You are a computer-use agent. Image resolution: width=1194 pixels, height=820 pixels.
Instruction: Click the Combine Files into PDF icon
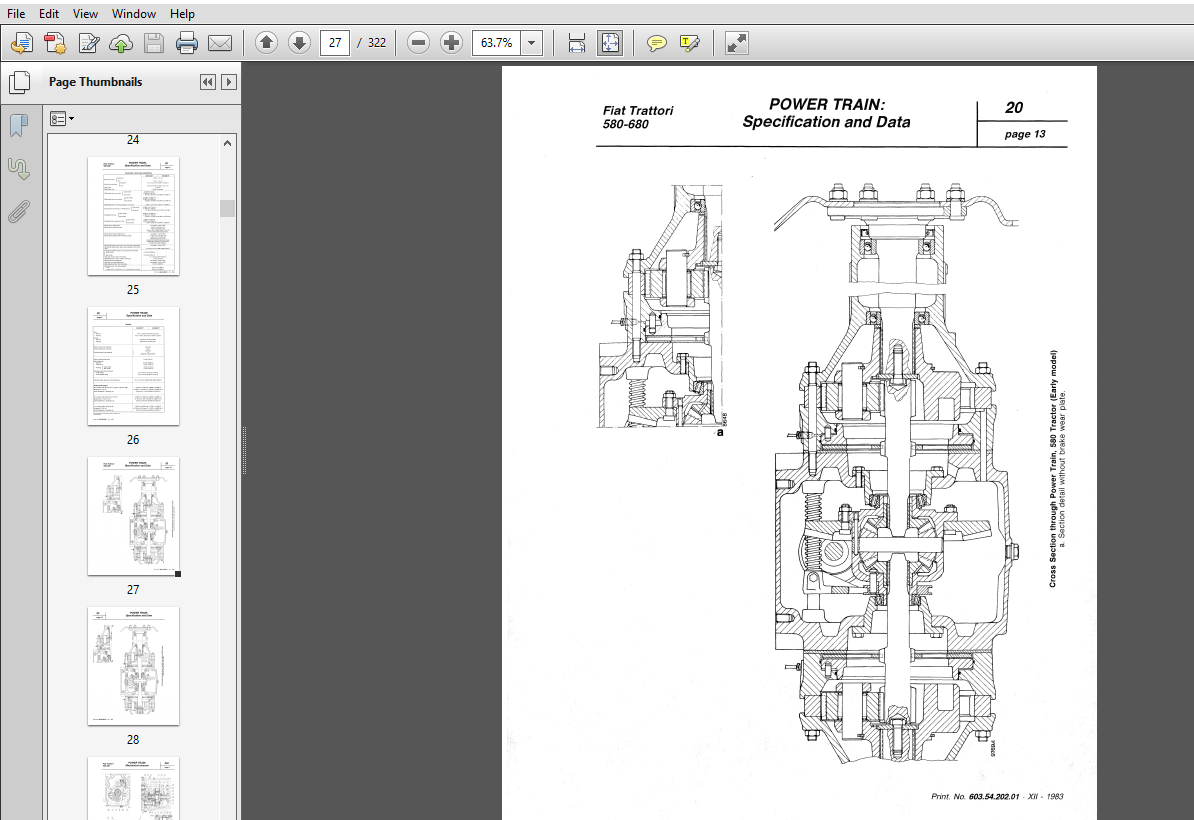[55, 43]
